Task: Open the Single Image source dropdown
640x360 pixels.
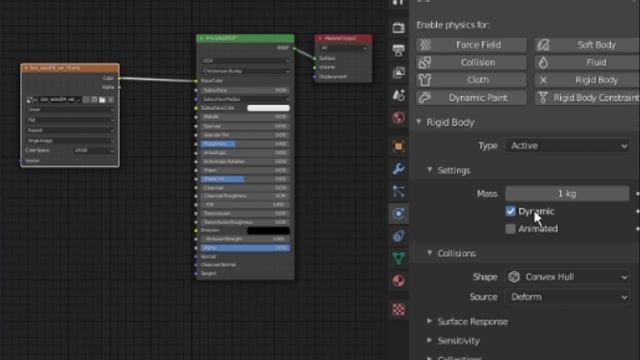Action: click(x=70, y=140)
